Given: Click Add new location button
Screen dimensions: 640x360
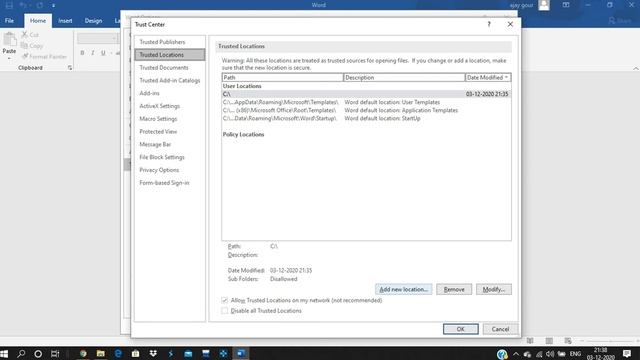Looking at the screenshot, I should [403, 289].
